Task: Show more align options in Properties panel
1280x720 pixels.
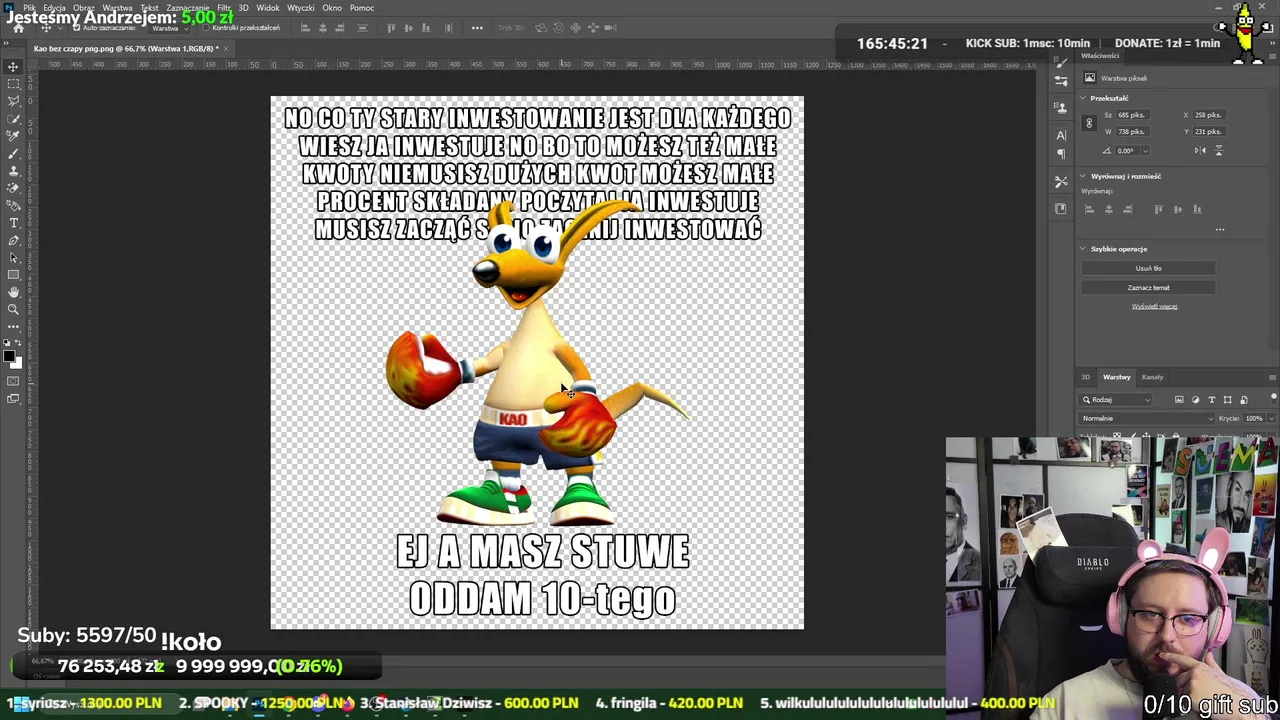Action: pos(1219,230)
